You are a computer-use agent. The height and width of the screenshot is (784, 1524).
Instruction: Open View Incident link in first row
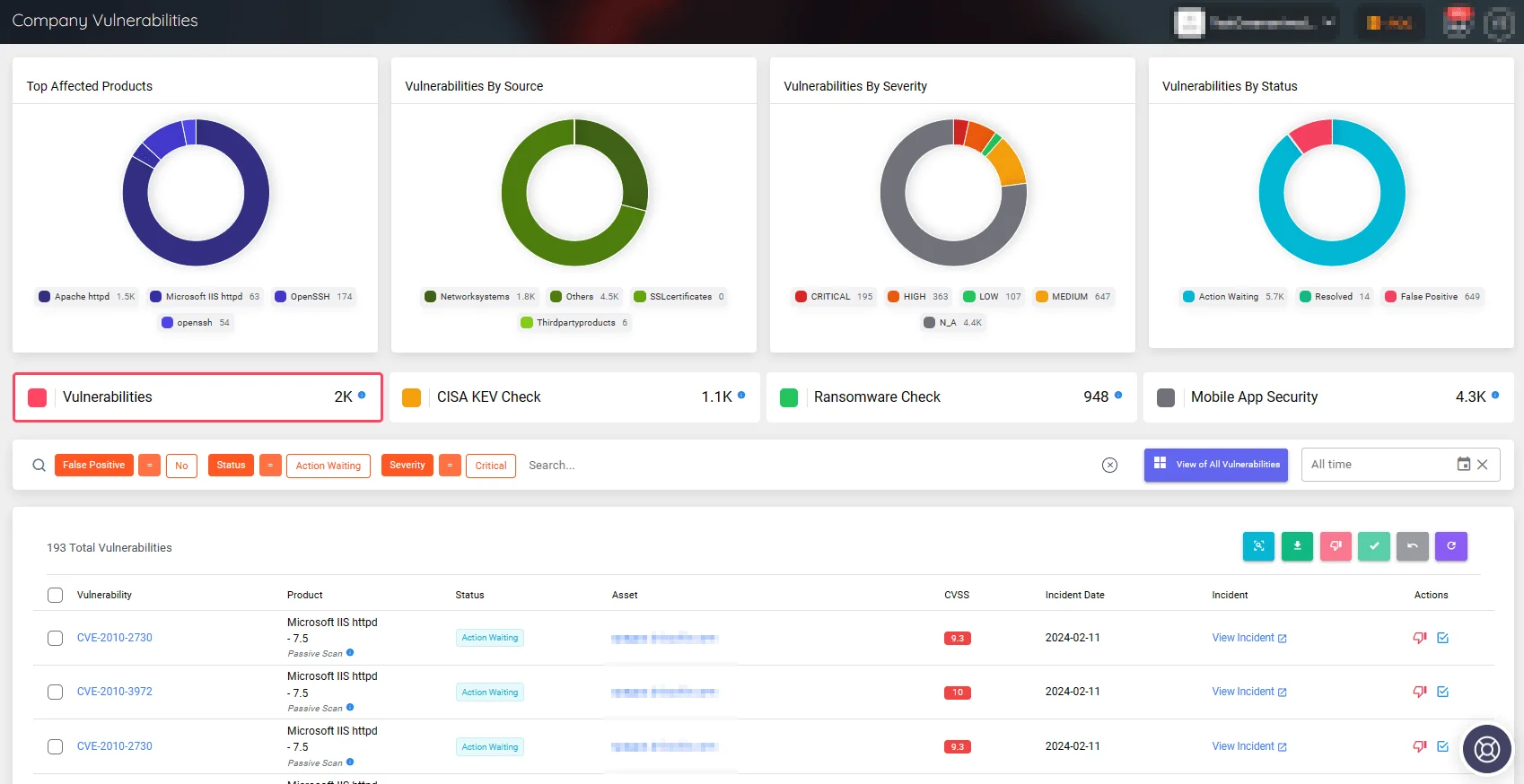click(1249, 638)
